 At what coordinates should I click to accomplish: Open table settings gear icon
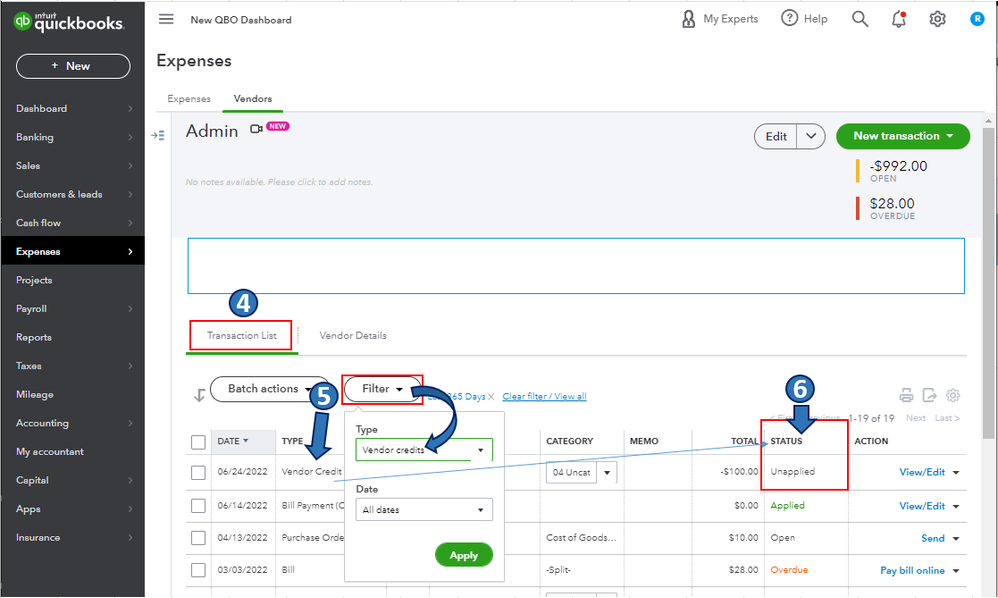pyautogui.click(x=953, y=395)
